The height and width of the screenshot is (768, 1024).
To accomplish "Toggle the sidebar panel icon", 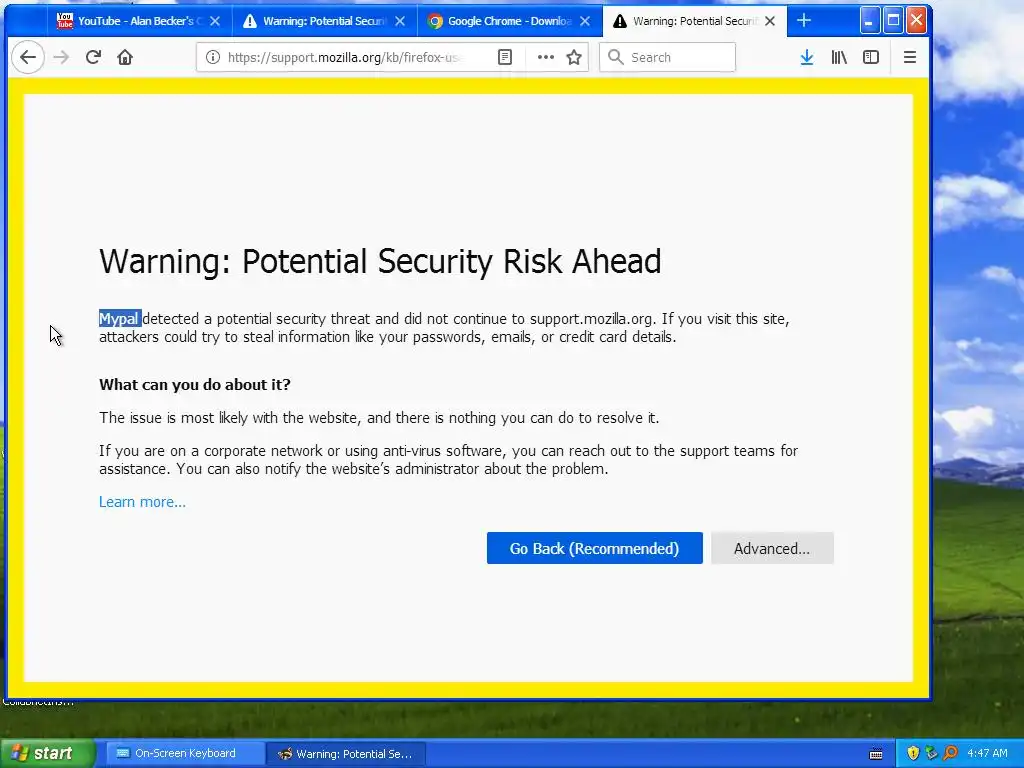I will 871,57.
